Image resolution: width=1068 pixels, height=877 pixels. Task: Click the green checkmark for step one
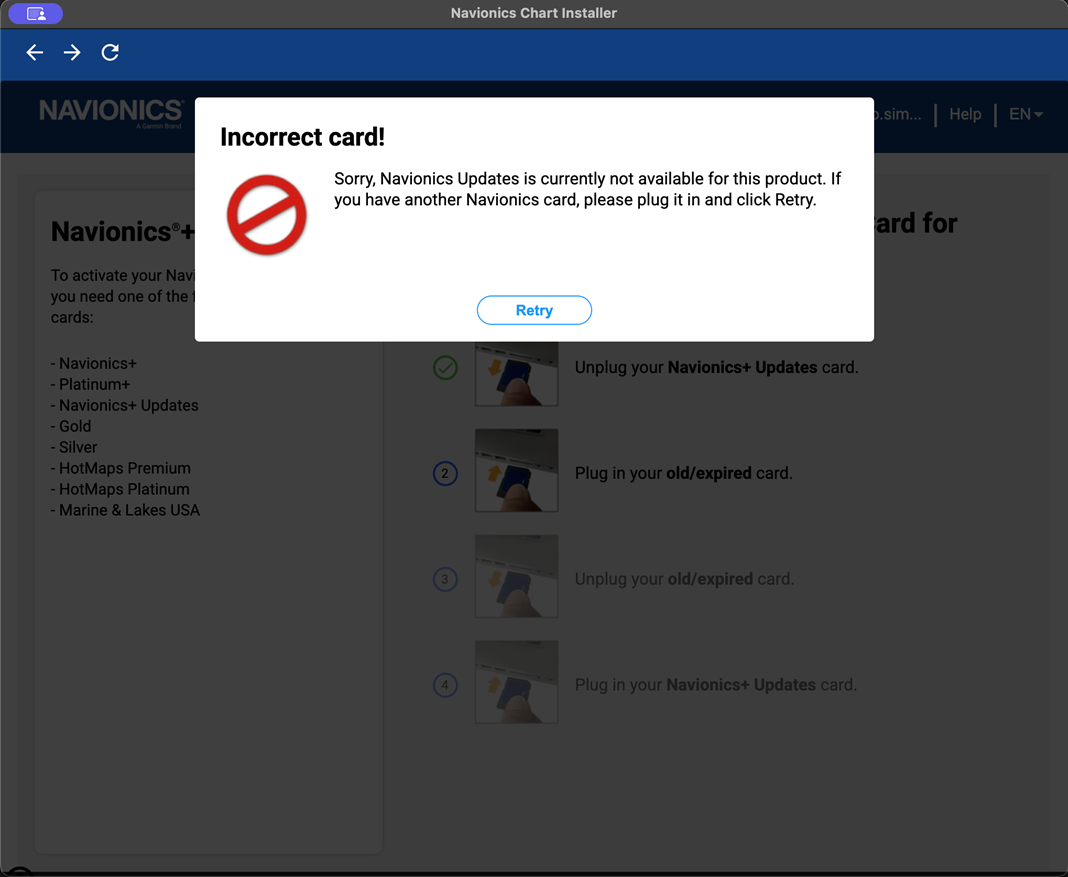click(x=445, y=368)
